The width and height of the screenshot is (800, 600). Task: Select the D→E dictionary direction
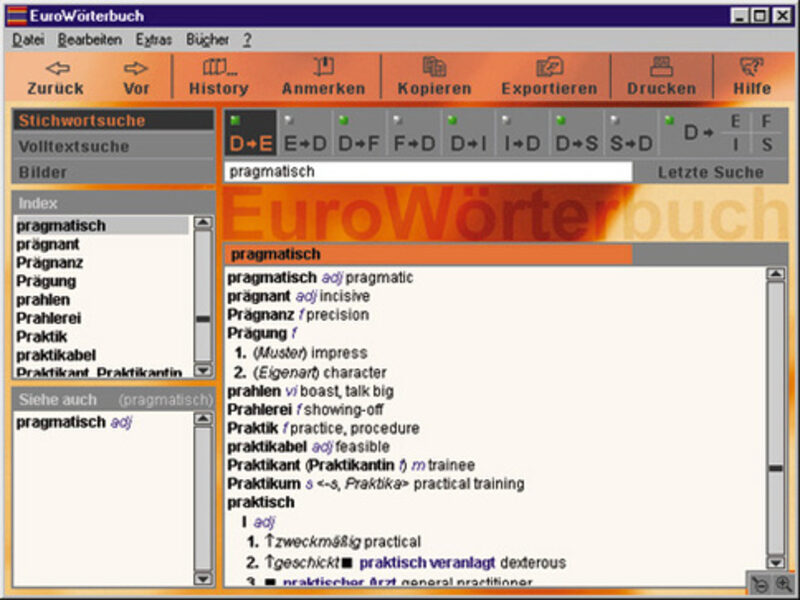[251, 133]
